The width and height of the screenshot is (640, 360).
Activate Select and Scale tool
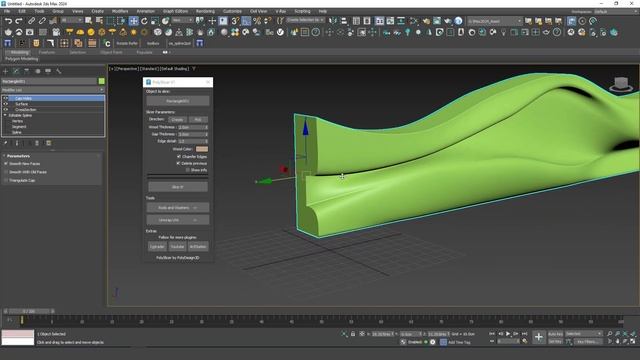coord(155,21)
